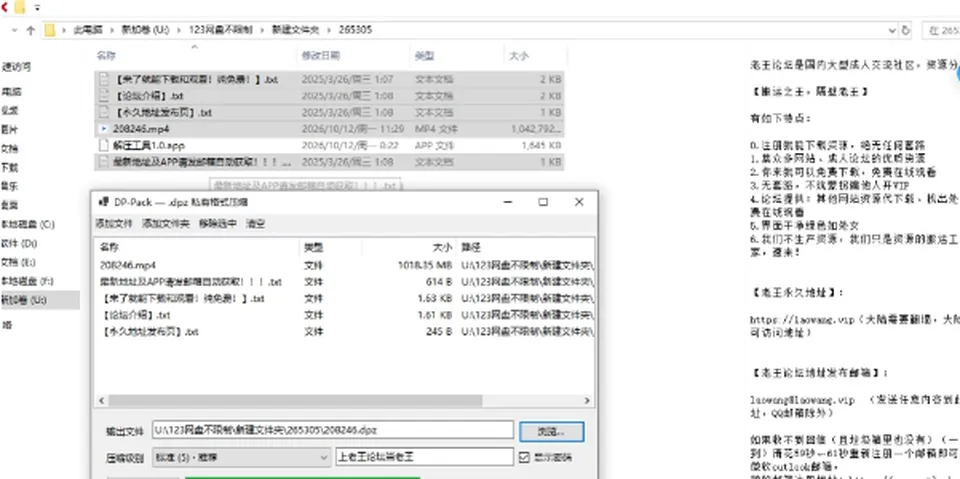Click the icon of the first .txt file in Explorer
The image size is (960, 479).
tap(103, 79)
